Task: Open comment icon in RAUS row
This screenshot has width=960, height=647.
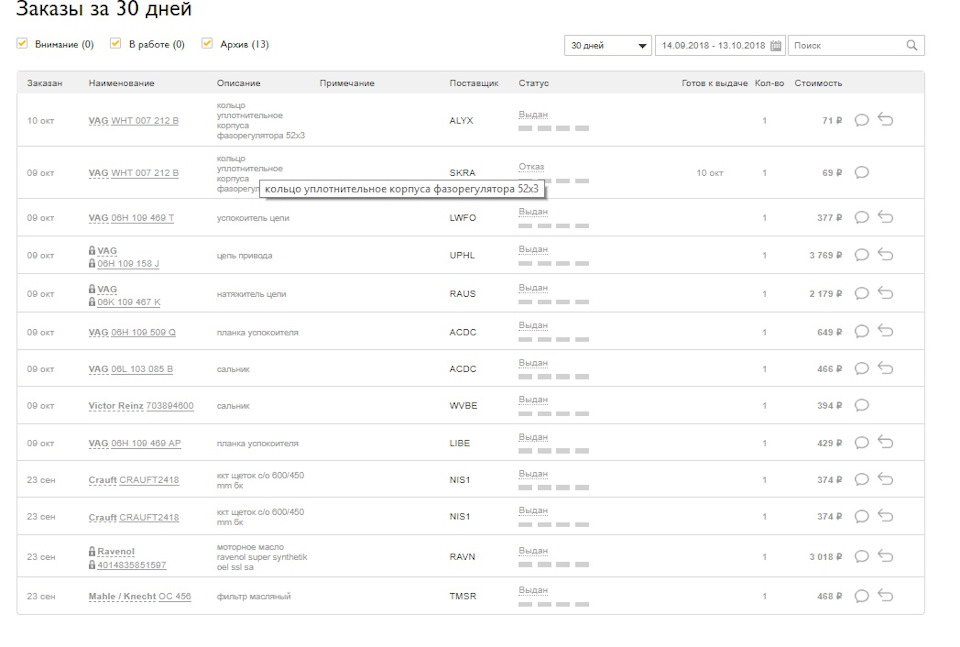Action: click(861, 294)
